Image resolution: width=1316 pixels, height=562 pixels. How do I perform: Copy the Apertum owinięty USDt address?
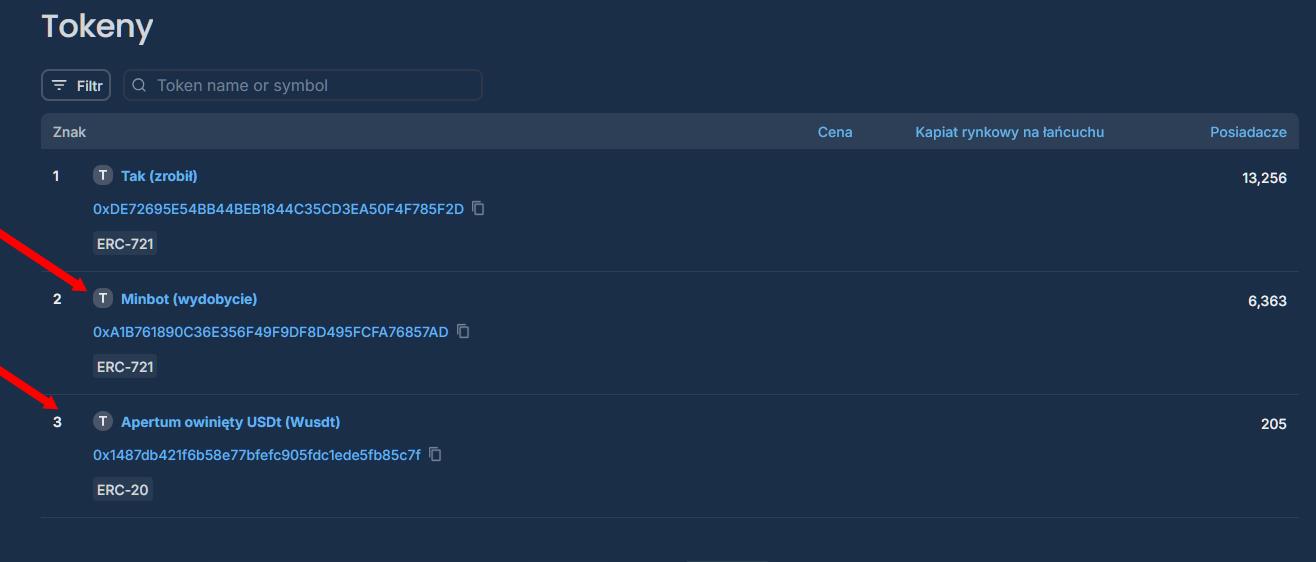(x=435, y=454)
